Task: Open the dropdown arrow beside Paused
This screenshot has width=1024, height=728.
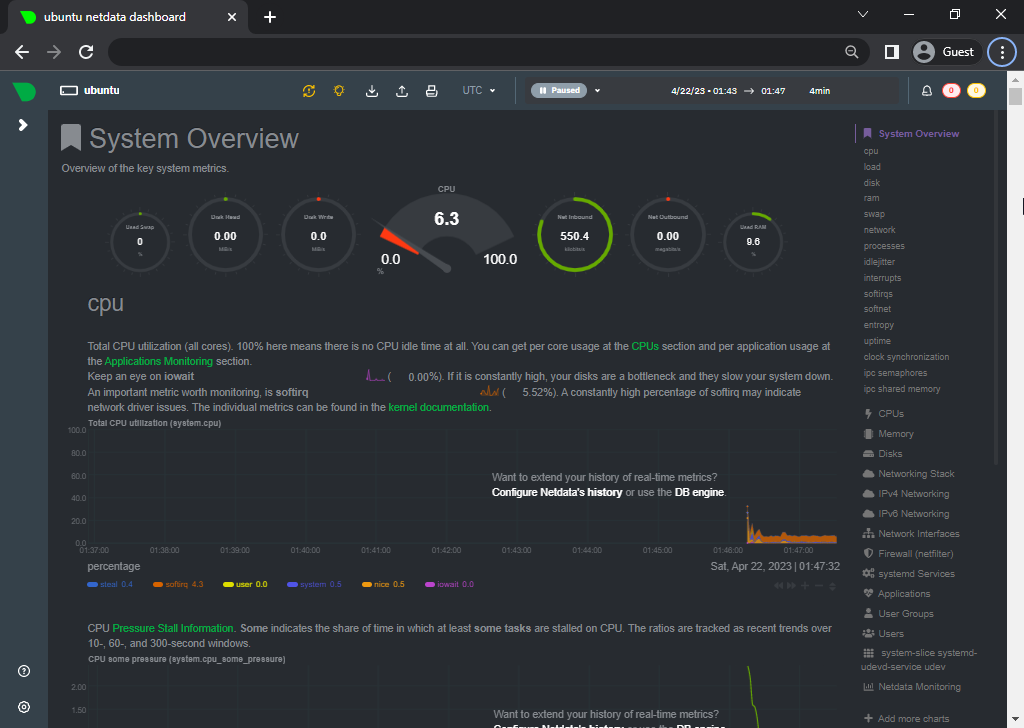Action: (597, 91)
